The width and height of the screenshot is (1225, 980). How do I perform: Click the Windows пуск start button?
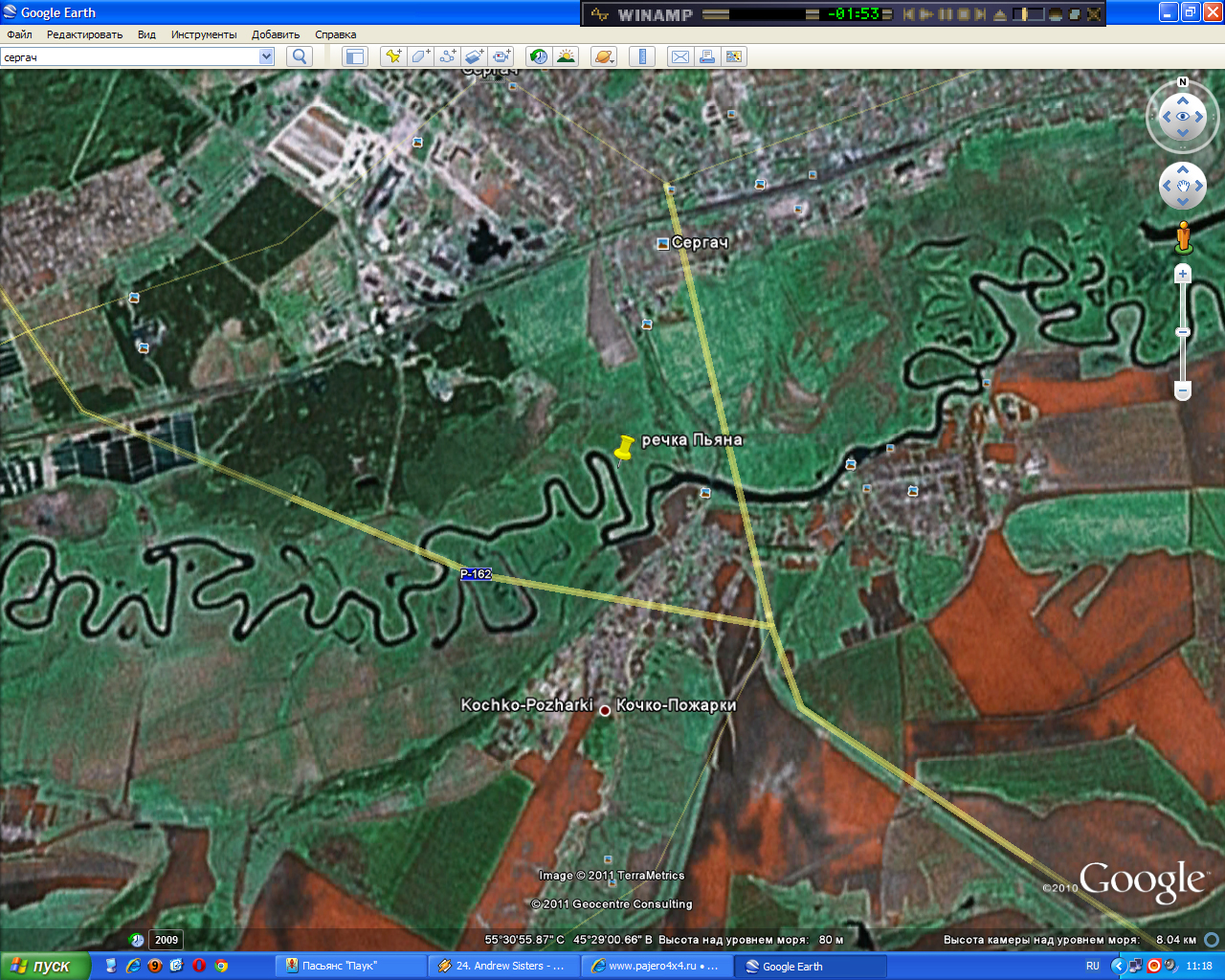[x=45, y=966]
